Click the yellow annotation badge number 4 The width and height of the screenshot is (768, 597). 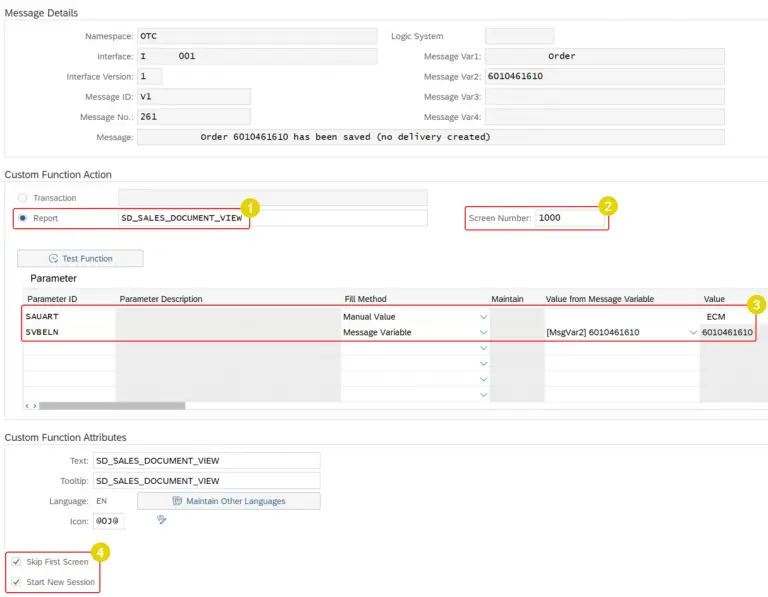click(100, 551)
